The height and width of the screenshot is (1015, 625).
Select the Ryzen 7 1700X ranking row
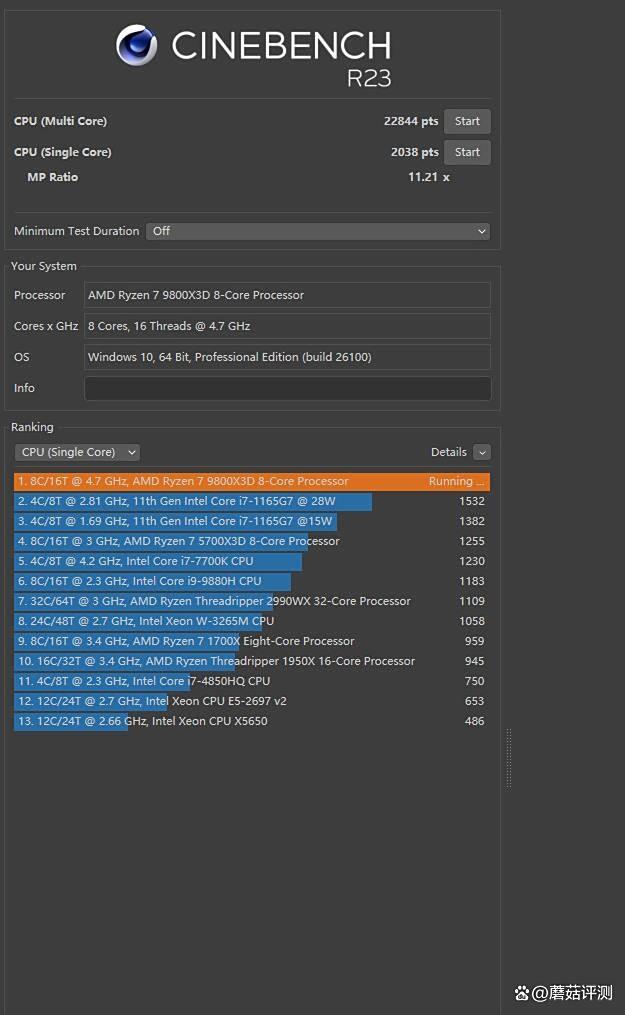[252, 641]
